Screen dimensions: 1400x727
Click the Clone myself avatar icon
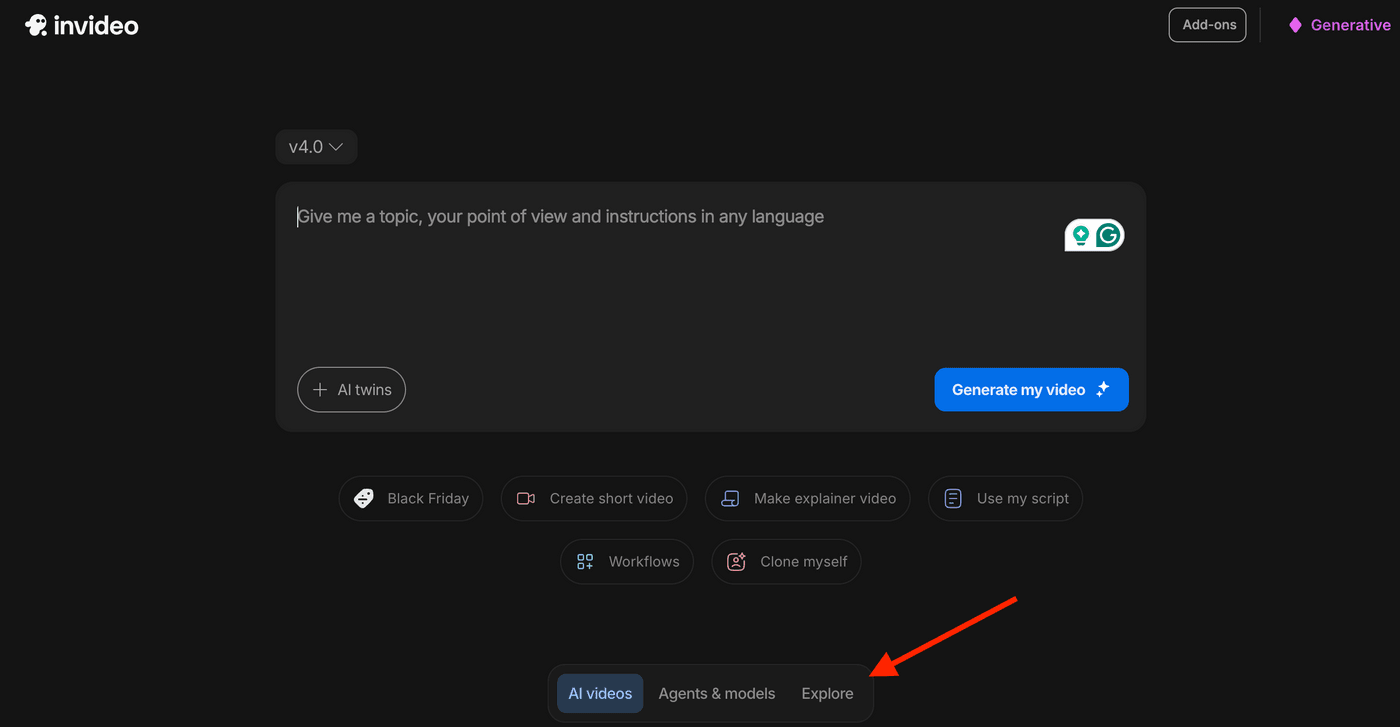[x=737, y=562]
